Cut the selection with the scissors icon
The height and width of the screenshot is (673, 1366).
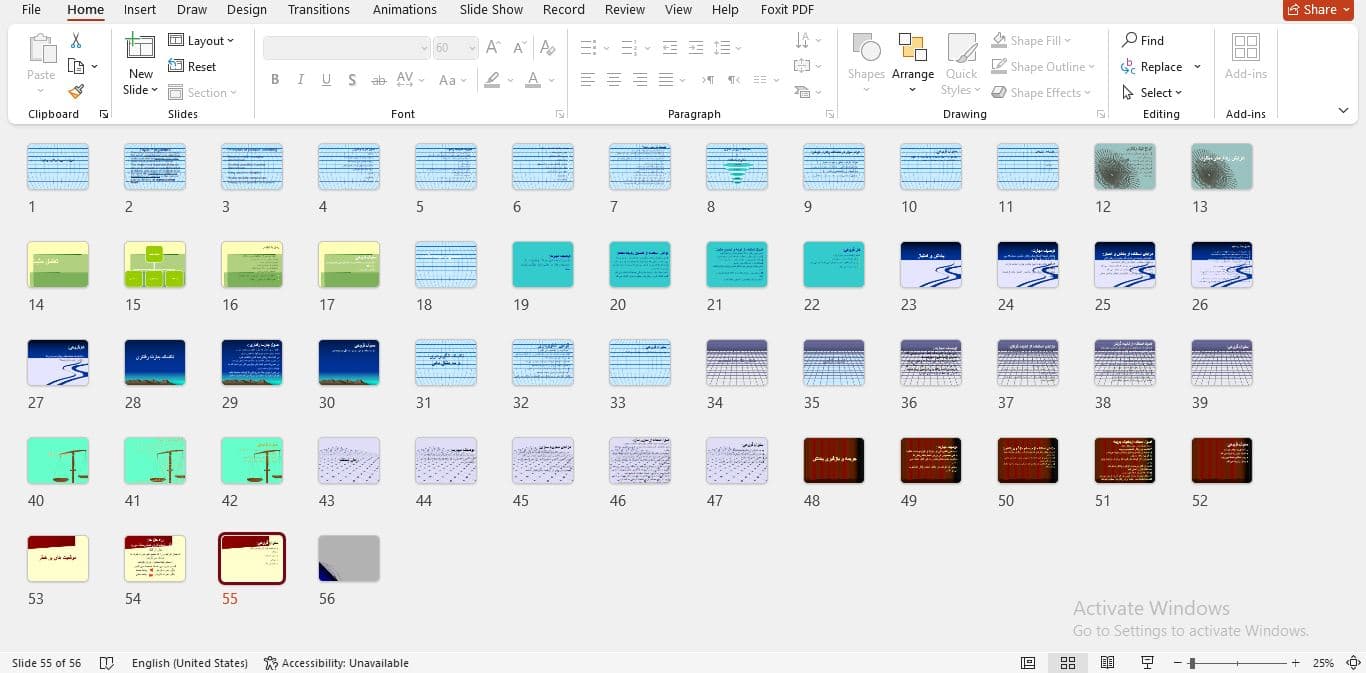pos(76,41)
